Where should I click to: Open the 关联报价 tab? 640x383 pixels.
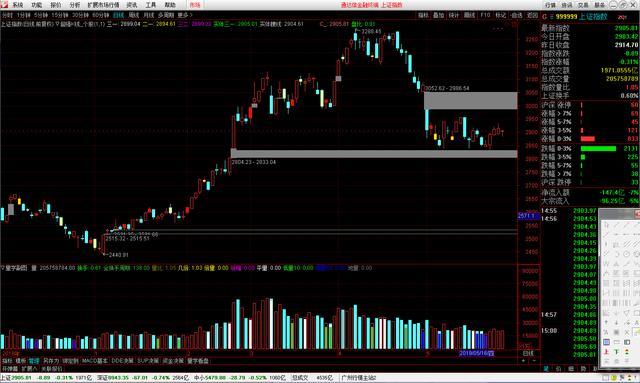[52, 368]
